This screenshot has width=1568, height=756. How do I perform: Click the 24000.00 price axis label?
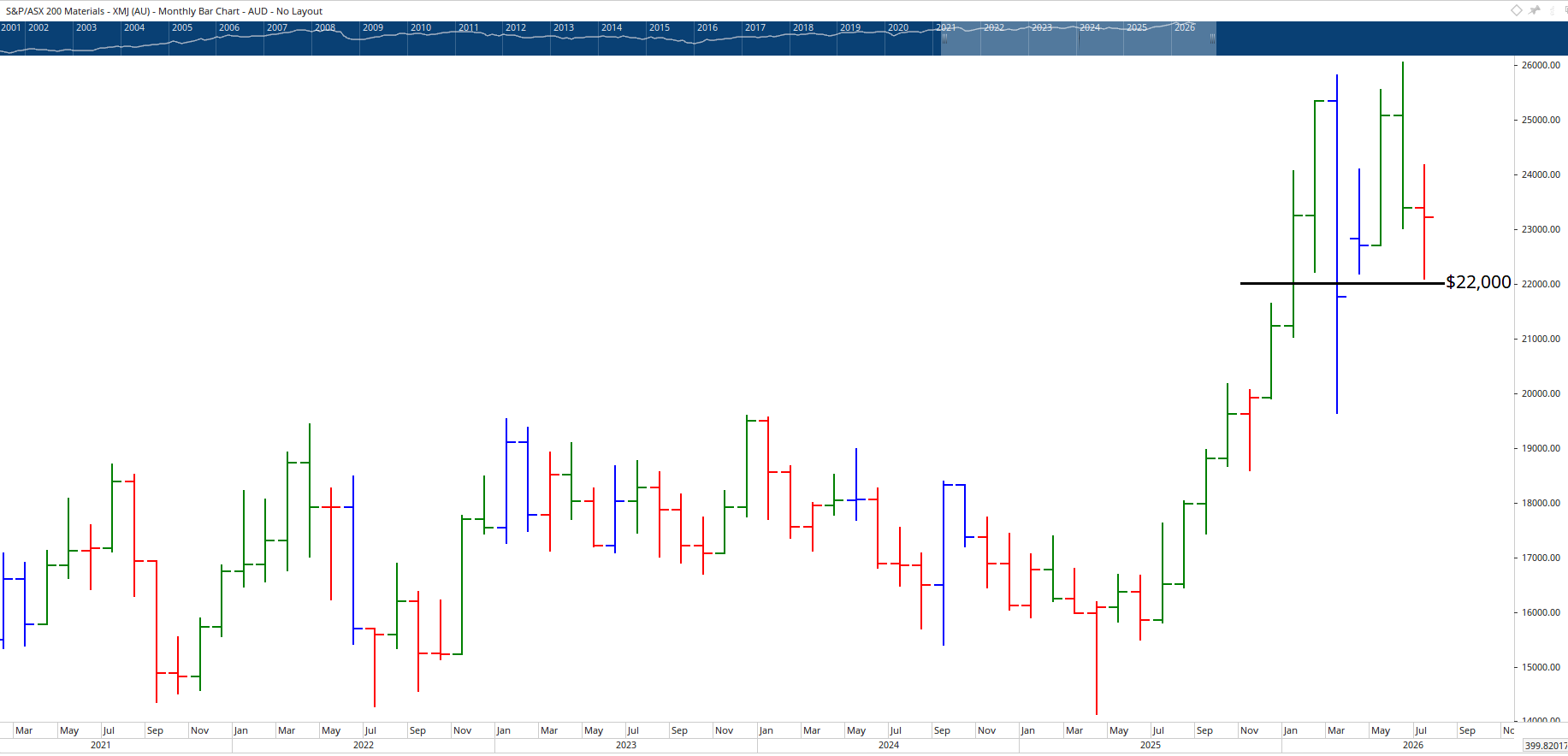(x=1541, y=174)
